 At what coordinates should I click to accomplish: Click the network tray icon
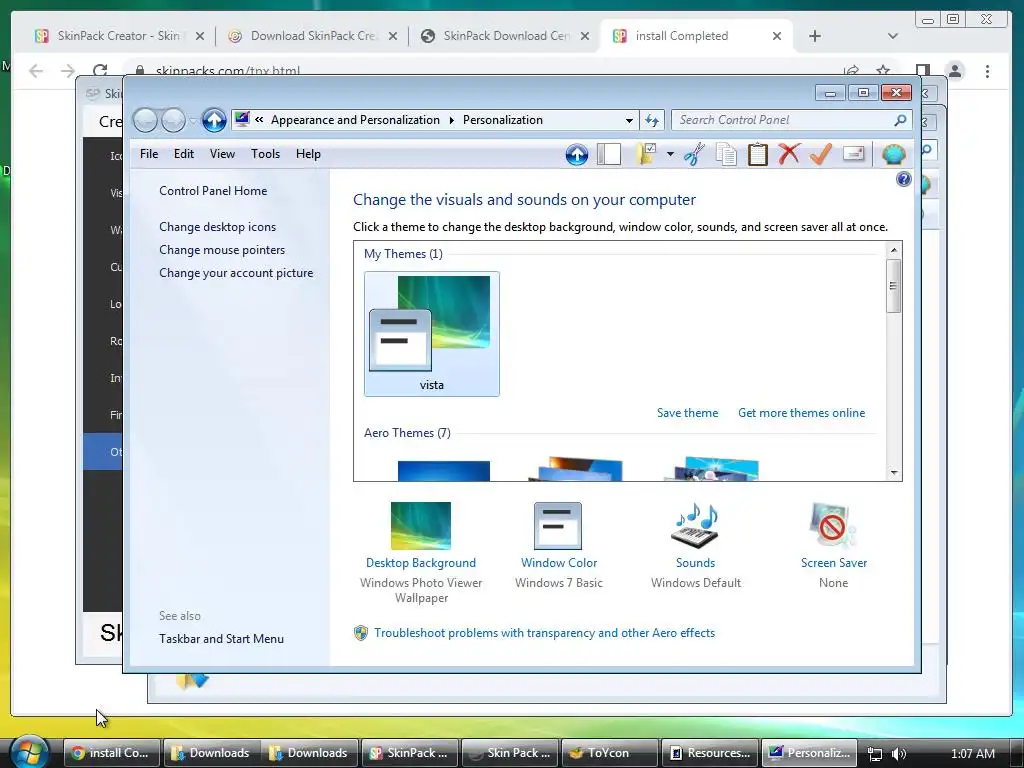(x=874, y=754)
